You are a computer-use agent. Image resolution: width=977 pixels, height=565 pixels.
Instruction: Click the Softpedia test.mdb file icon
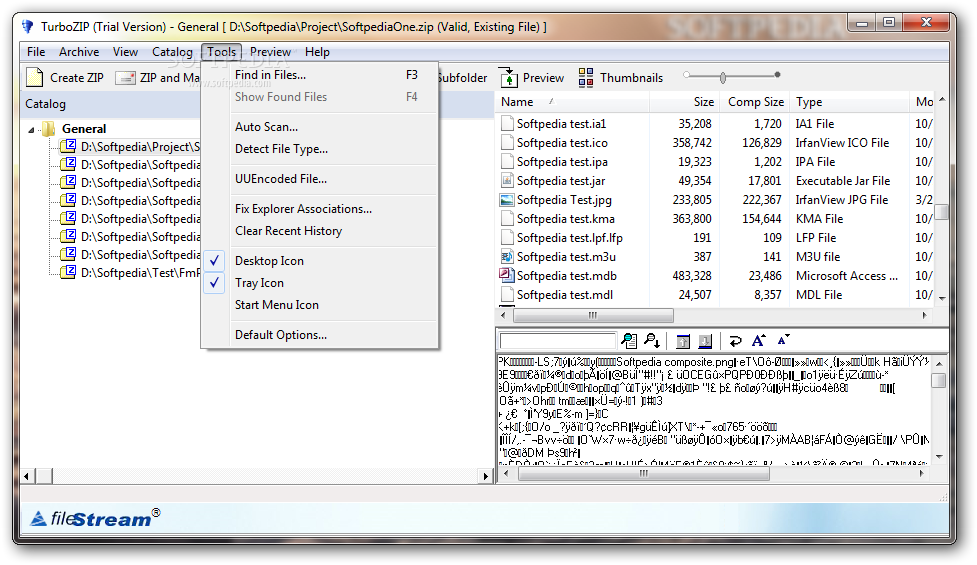(x=507, y=275)
